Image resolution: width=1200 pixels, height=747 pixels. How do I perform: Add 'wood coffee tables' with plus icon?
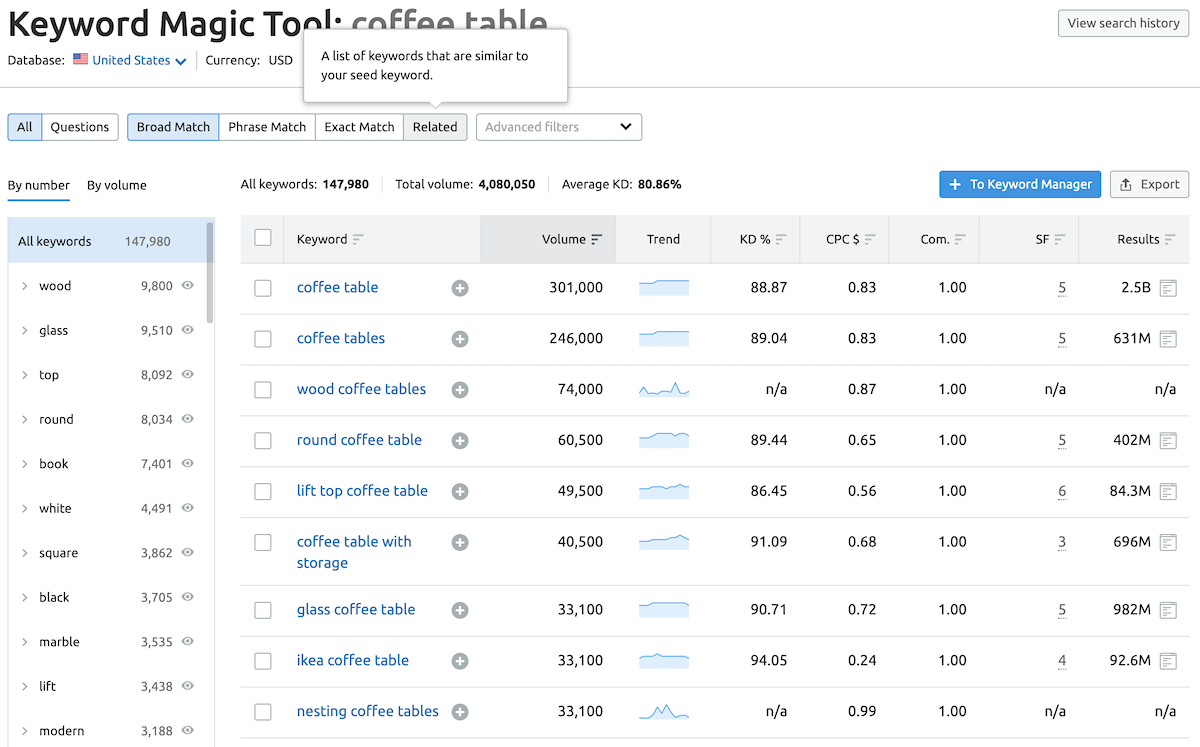click(x=460, y=390)
